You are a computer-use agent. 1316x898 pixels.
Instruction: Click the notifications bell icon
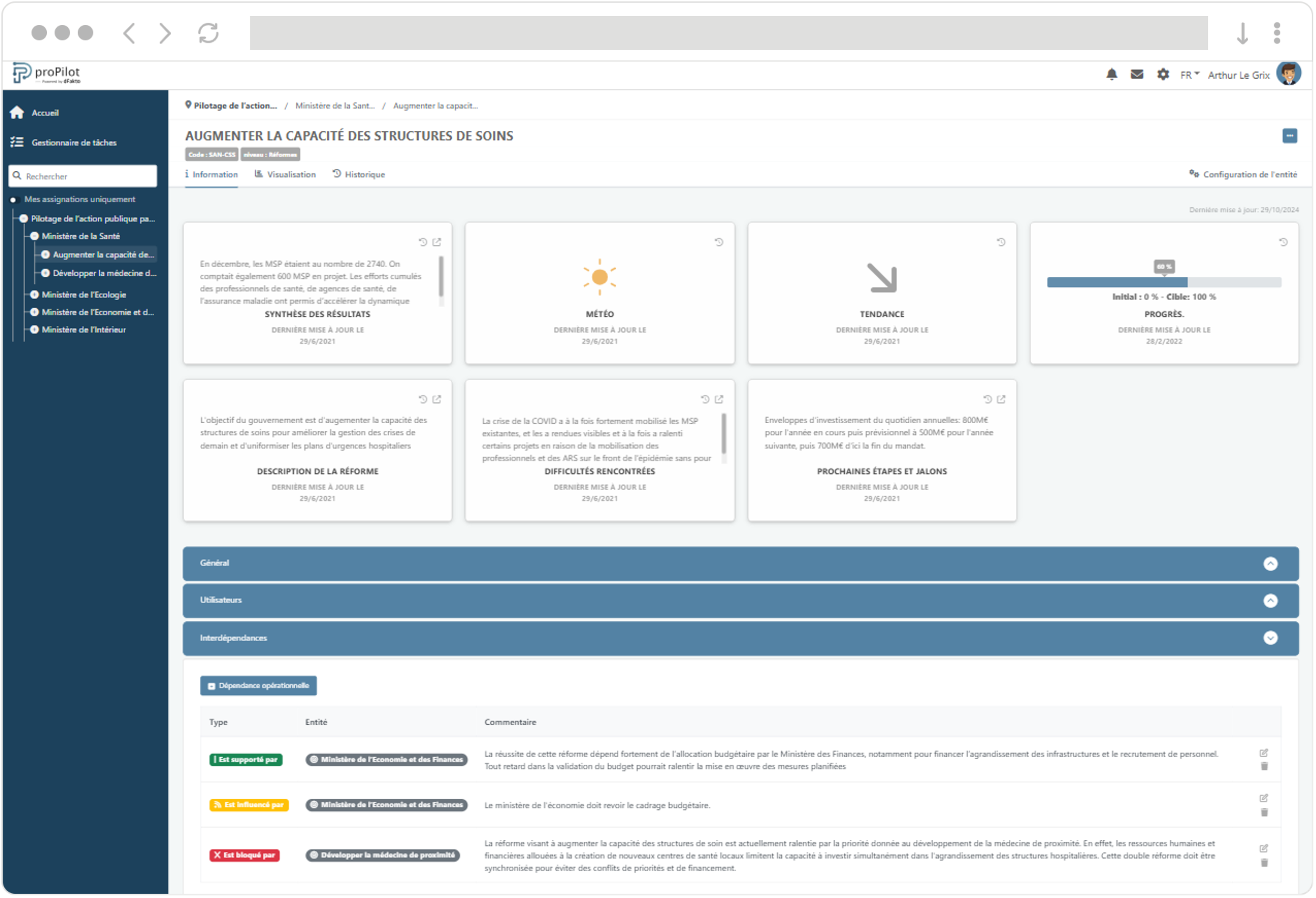[x=1111, y=74]
